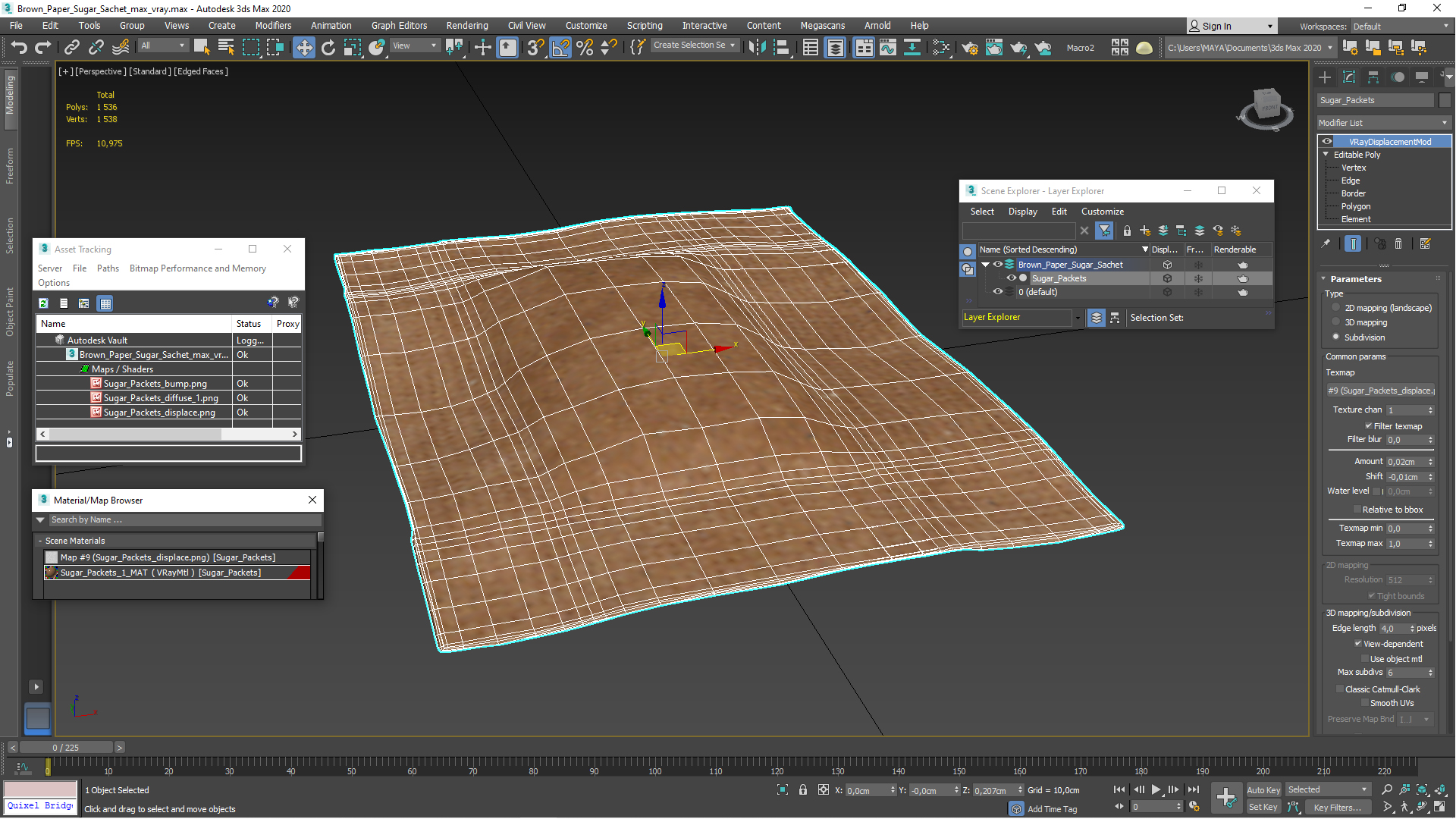This screenshot has width=1456, height=819.
Task: Click the Mirror tool icon
Action: 757,47
